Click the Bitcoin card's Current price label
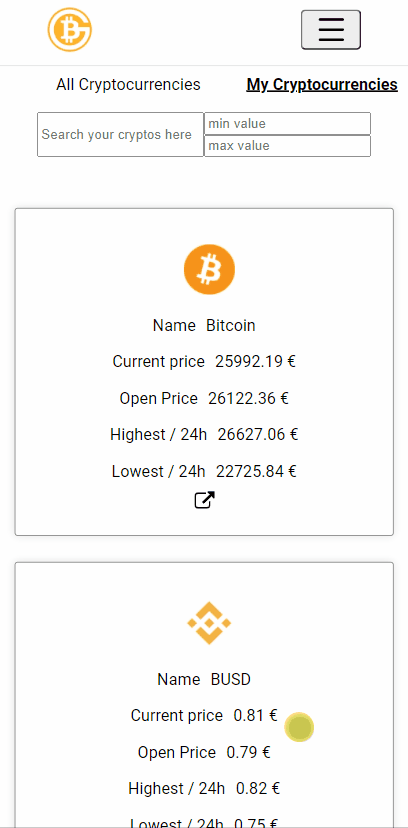 coord(158,362)
